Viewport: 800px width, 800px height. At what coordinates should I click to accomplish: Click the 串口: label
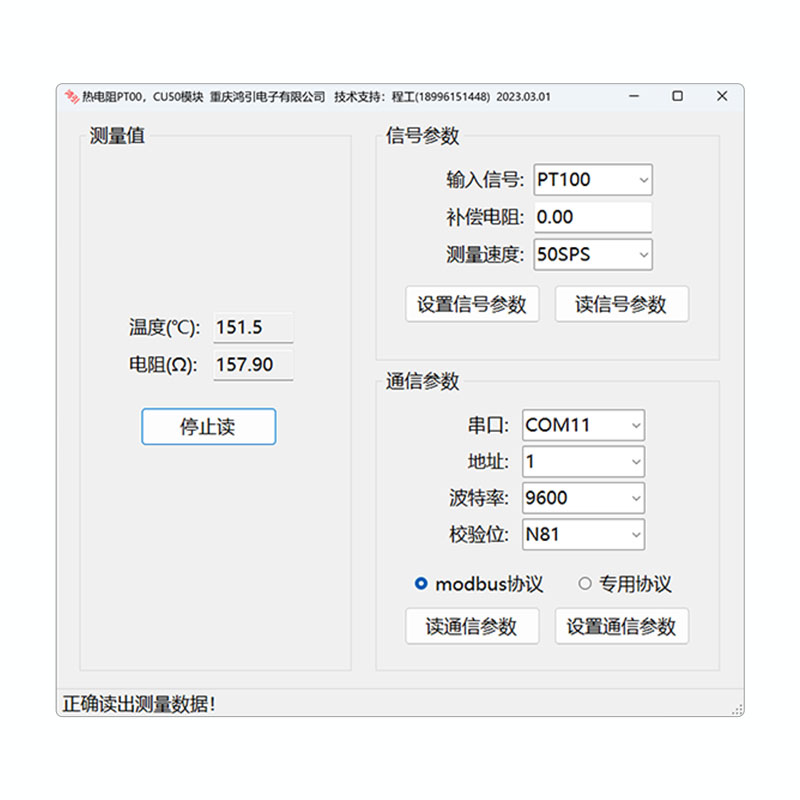[488, 425]
